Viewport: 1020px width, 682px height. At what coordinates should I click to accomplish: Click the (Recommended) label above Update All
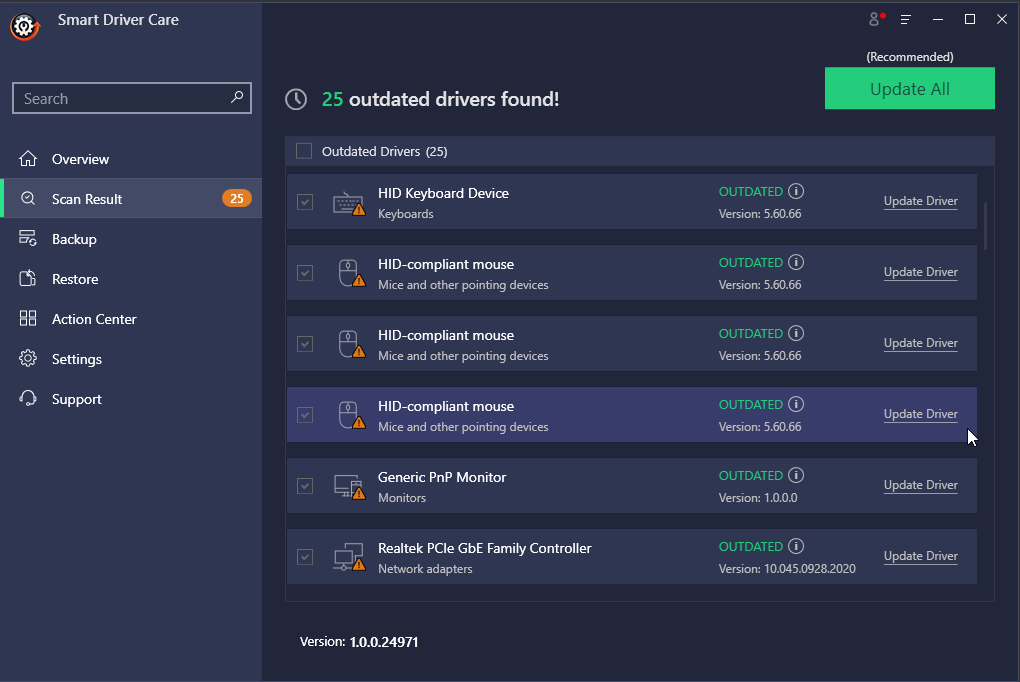click(909, 57)
